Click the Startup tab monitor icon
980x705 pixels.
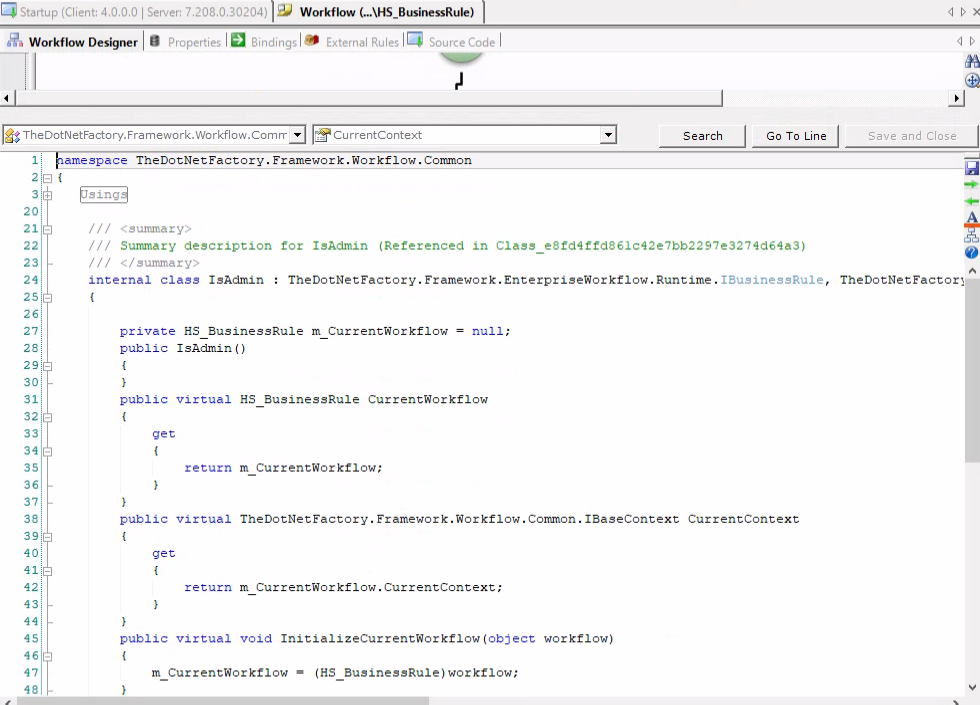[9, 11]
